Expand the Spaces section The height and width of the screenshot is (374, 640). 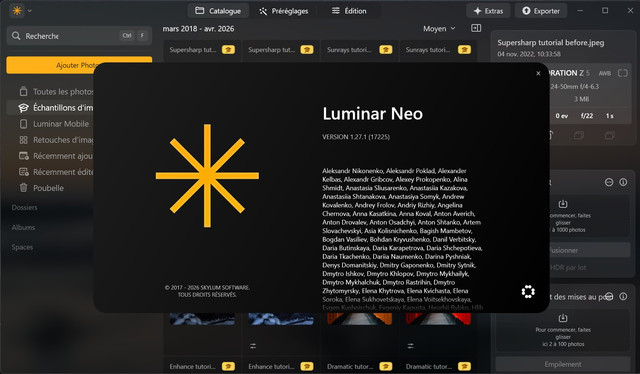tap(22, 247)
